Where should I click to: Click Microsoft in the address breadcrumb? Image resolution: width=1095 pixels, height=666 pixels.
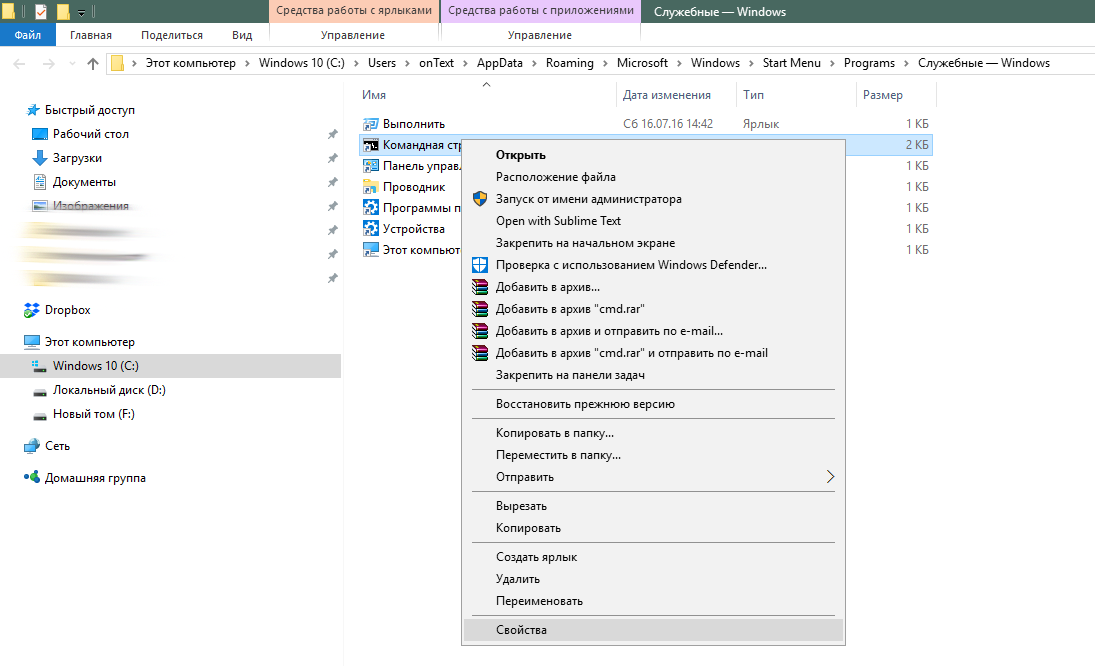pos(642,64)
